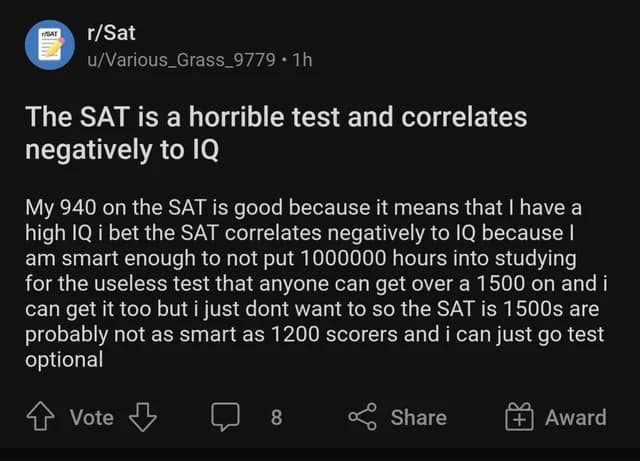Click the gift box award icon
Viewport: 640px width, 461px height.
[520, 417]
